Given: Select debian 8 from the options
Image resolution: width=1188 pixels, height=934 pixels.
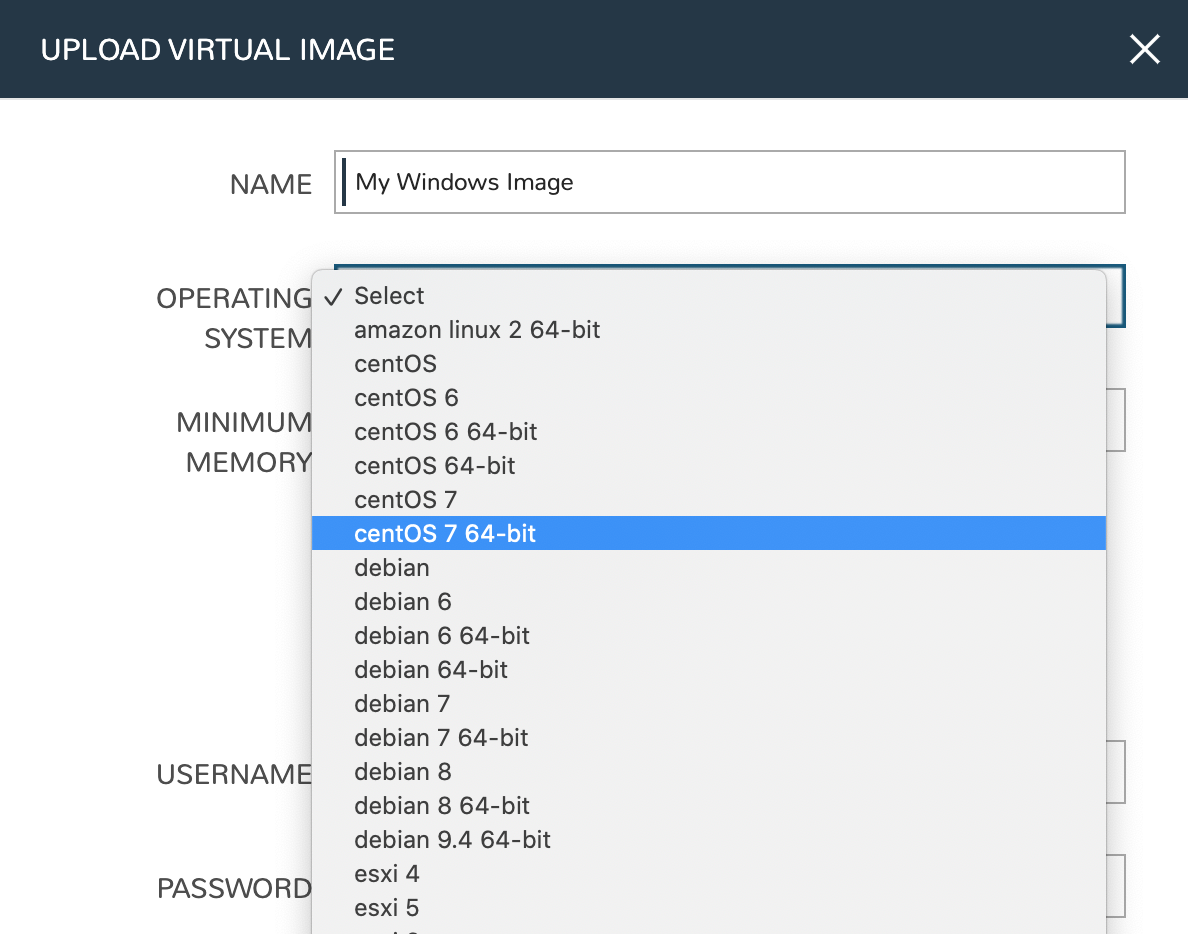Looking at the screenshot, I should [x=403, y=771].
